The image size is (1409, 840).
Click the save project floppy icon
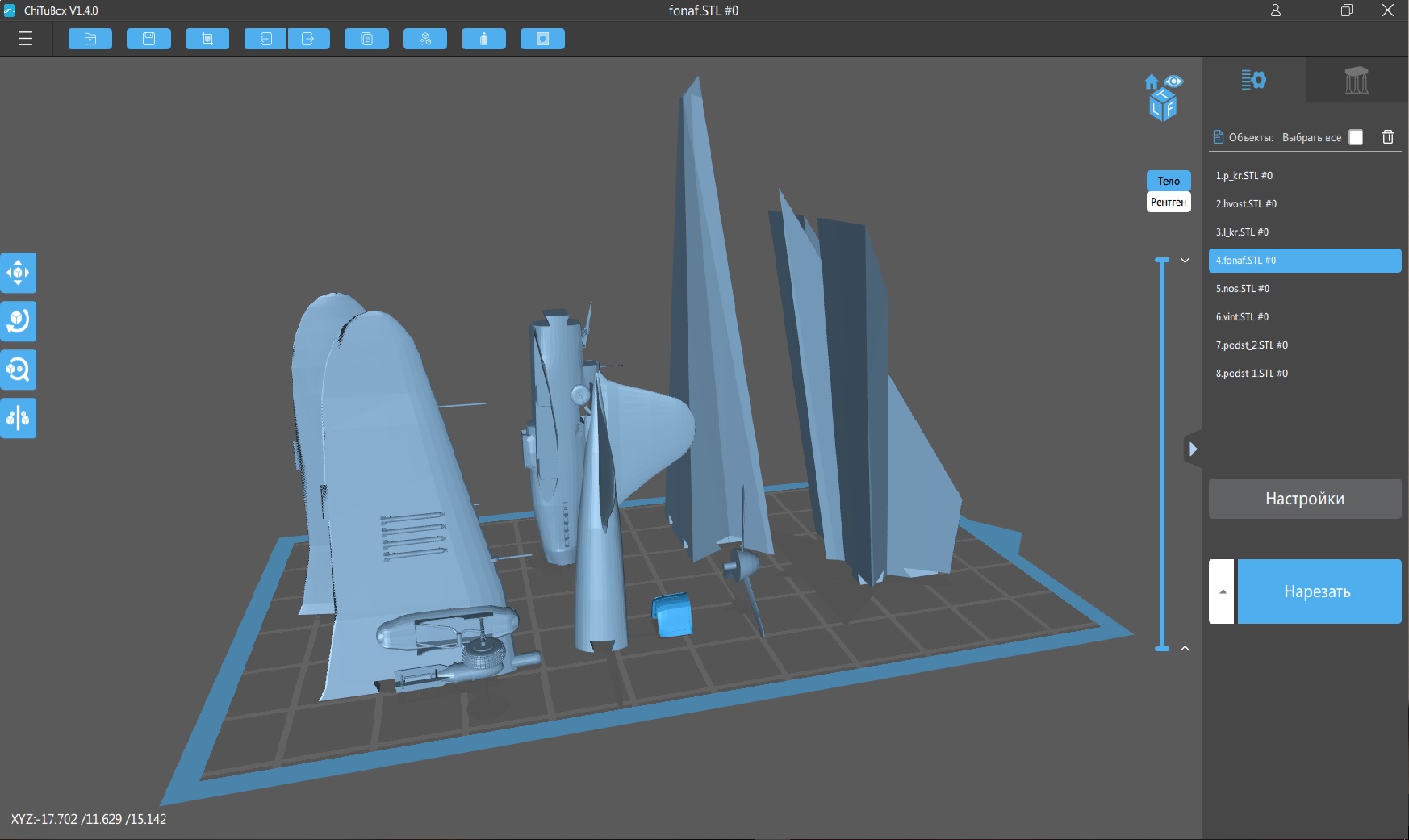click(x=148, y=39)
